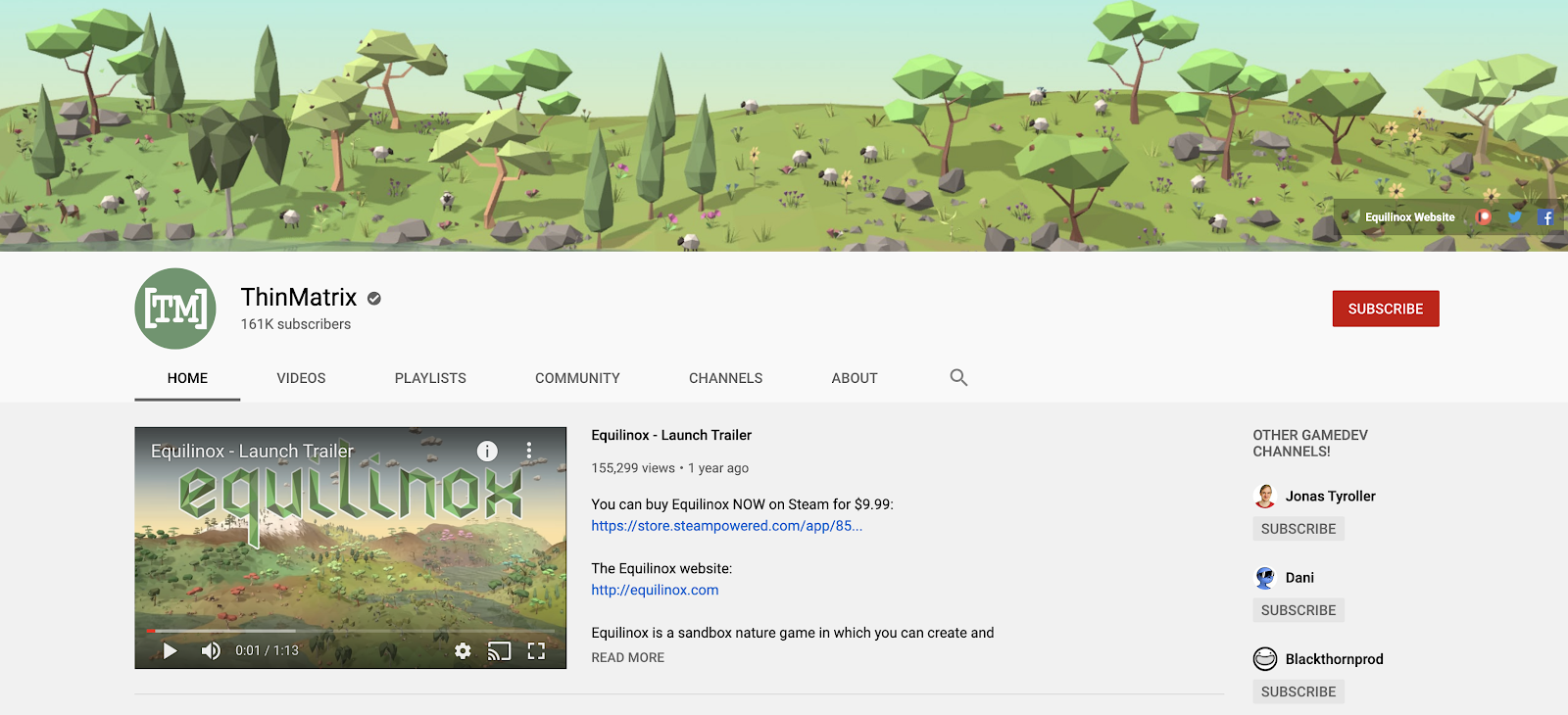Open Jonas Tyroller's channel avatar
This screenshot has width=1568, height=715.
point(1265,496)
